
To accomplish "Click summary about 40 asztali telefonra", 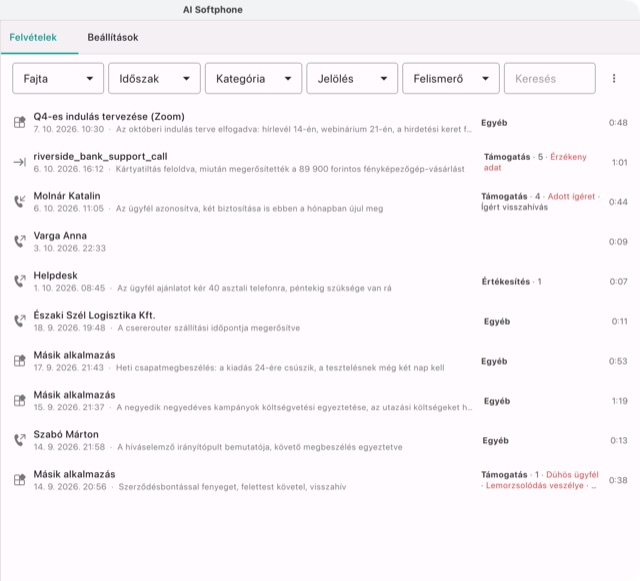I will [254, 288].
